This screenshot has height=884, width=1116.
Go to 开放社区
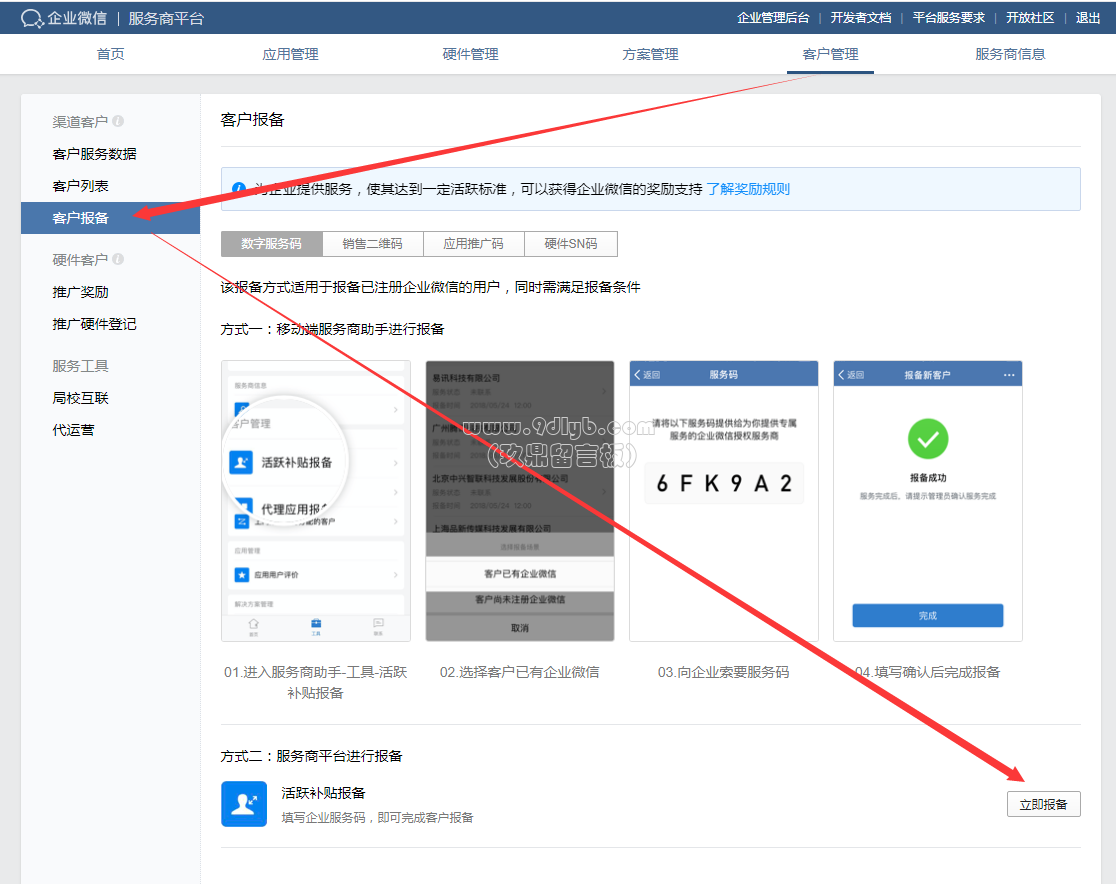pyautogui.click(x=1030, y=18)
